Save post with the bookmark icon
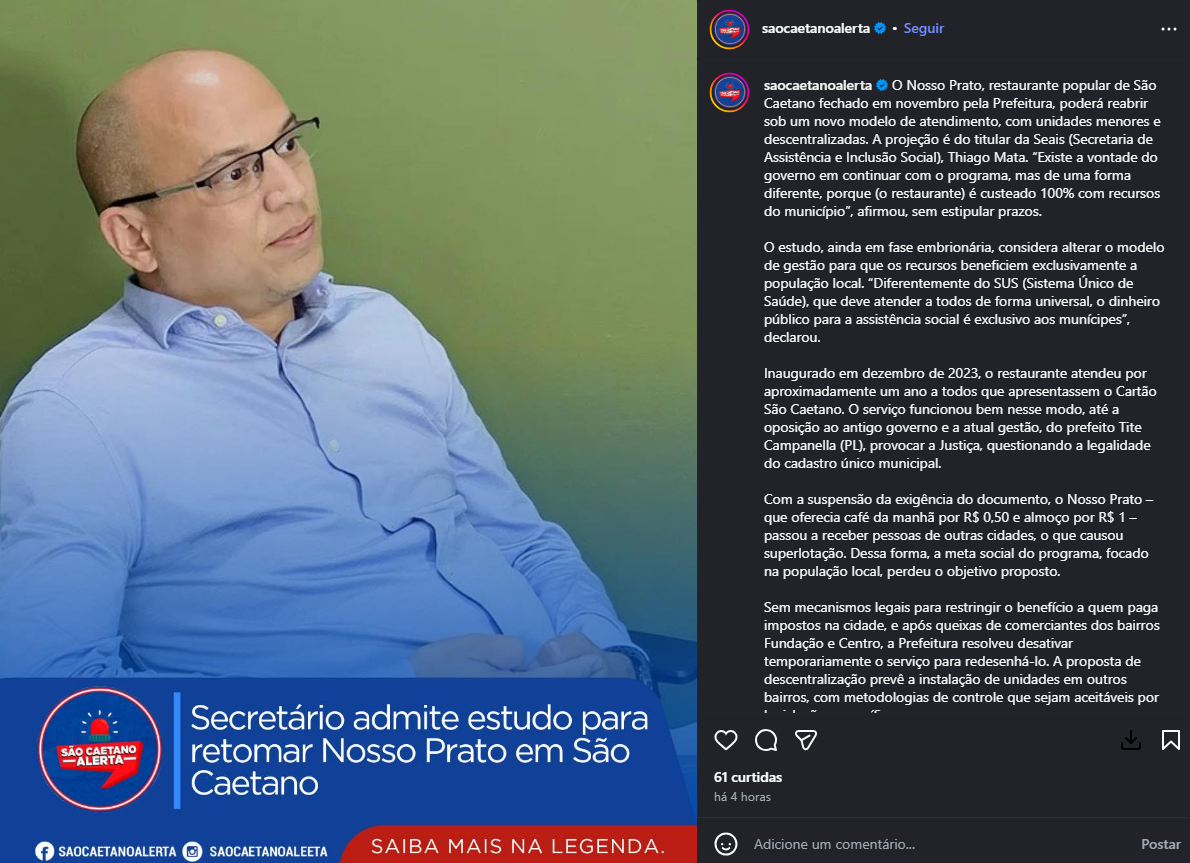Viewport: 1190px width, 863px height. coord(1170,740)
